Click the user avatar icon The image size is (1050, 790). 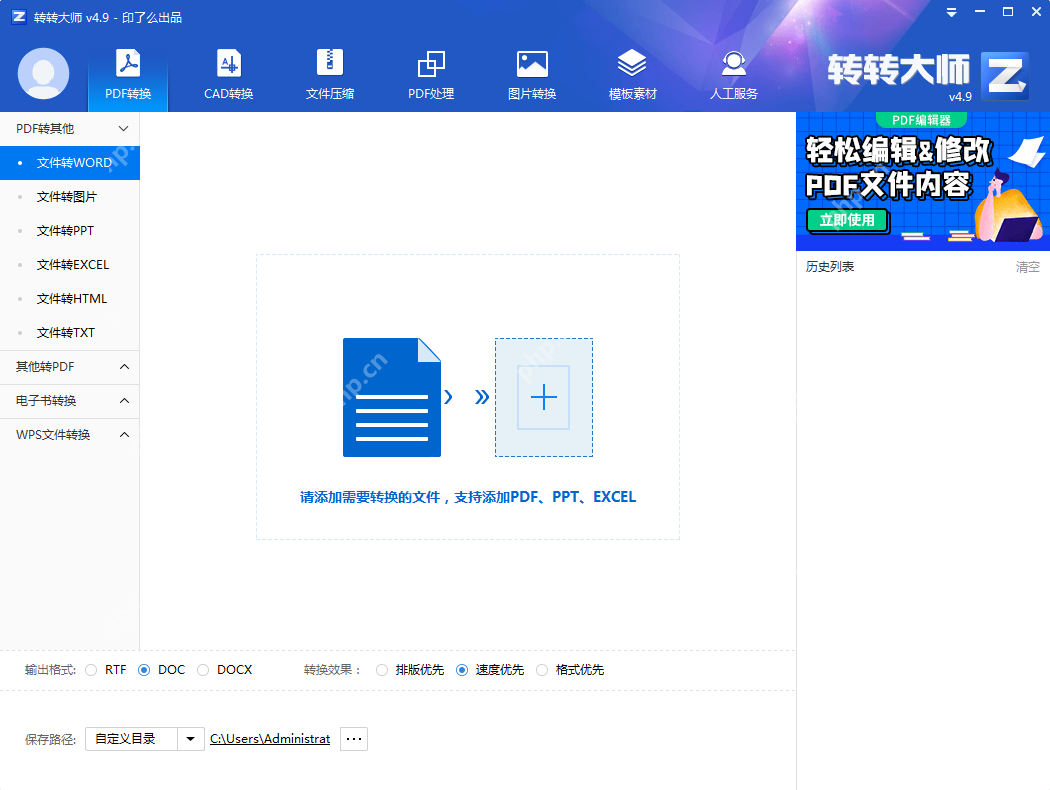[42, 73]
